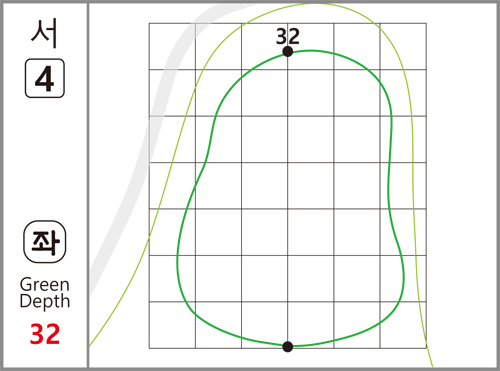Click the boxed hole number 4

[45, 78]
